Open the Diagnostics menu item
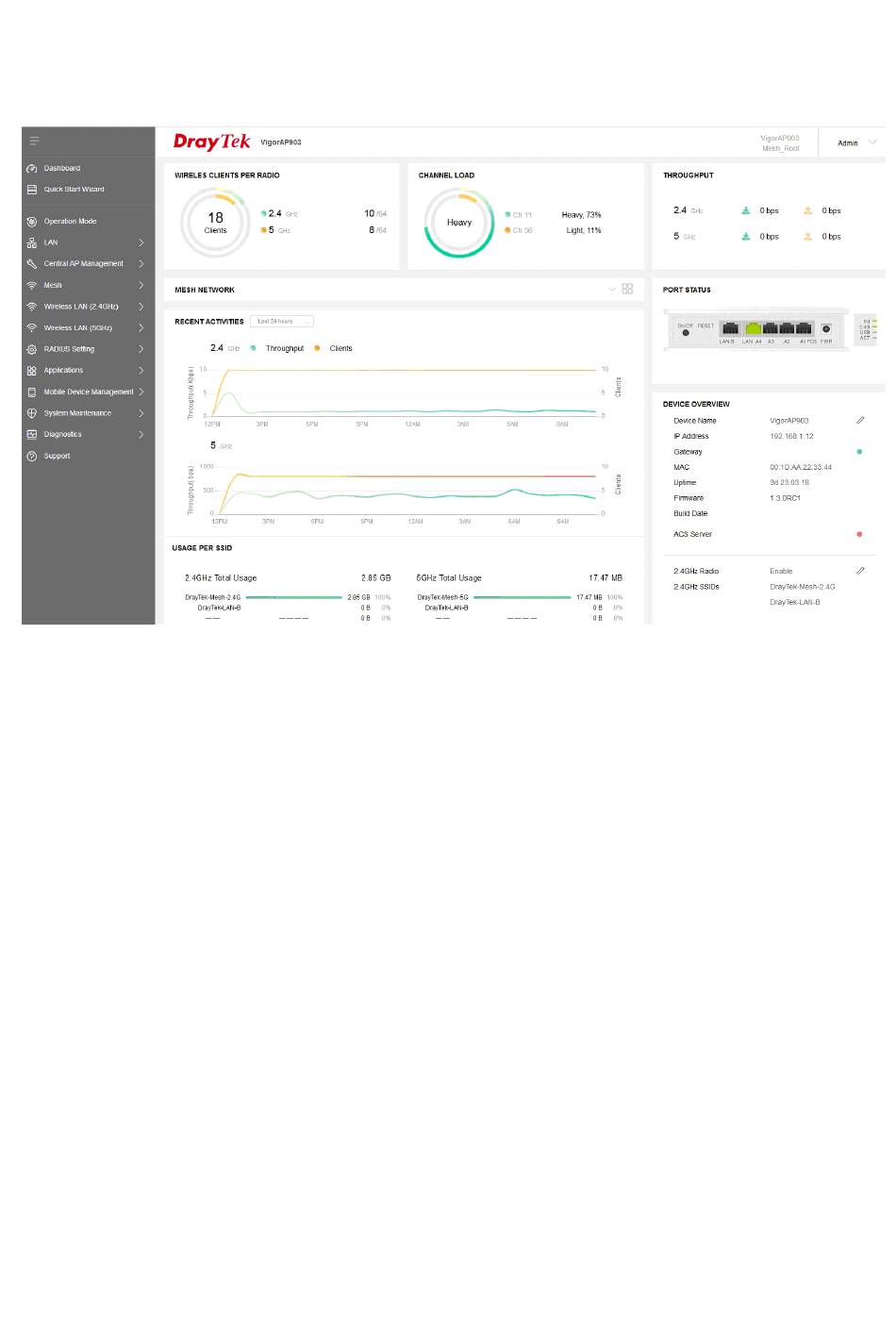896x1318 pixels. click(x=62, y=435)
